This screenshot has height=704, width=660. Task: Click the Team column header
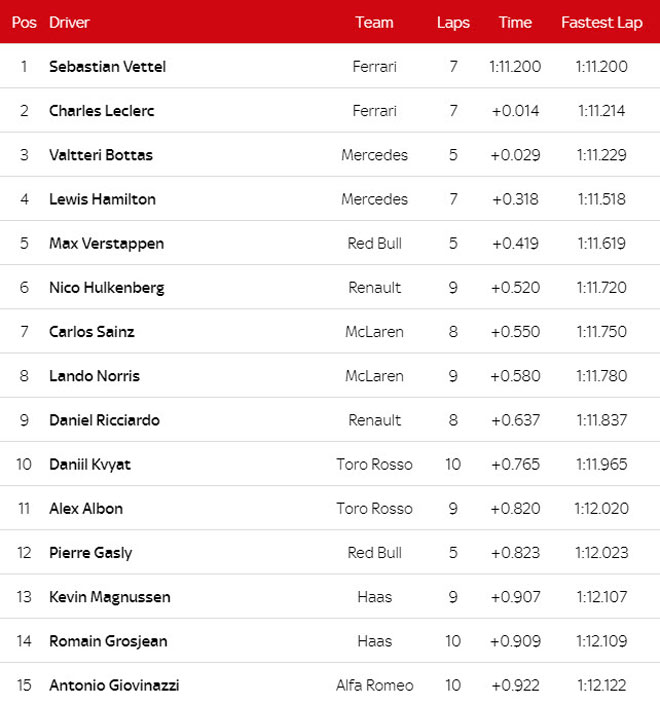pos(374,22)
